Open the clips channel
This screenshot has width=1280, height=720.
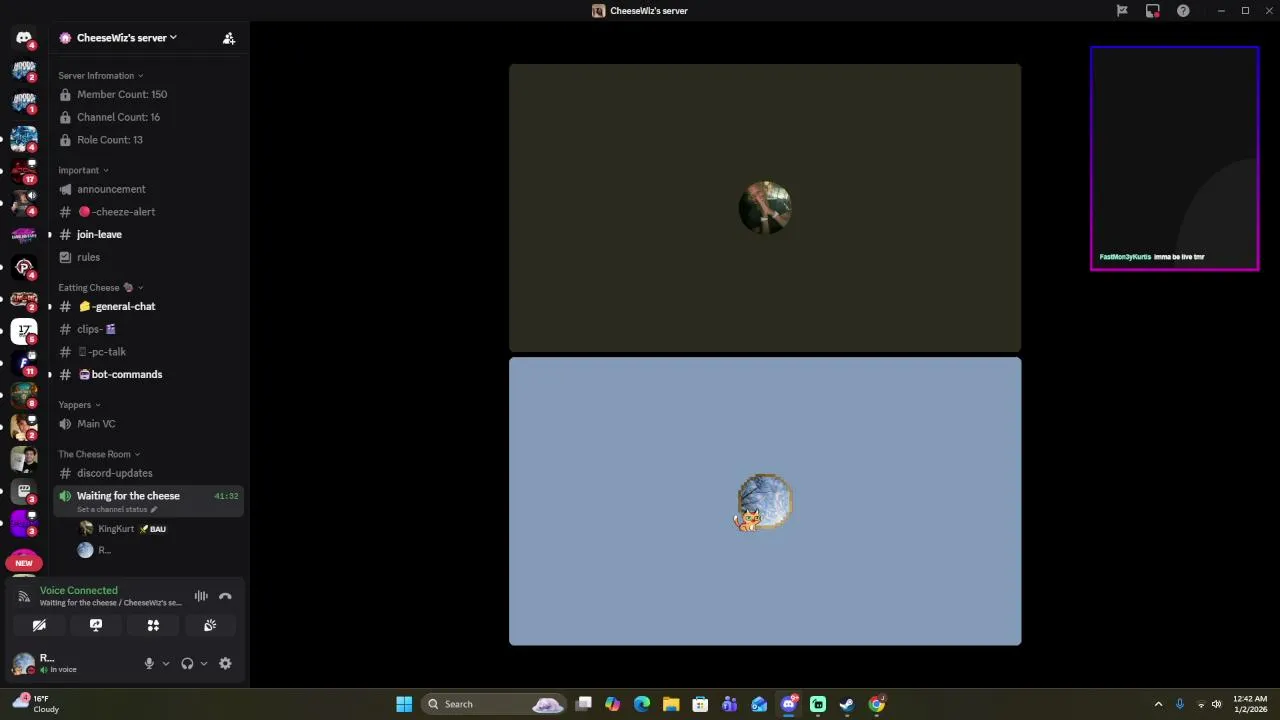(x=149, y=329)
